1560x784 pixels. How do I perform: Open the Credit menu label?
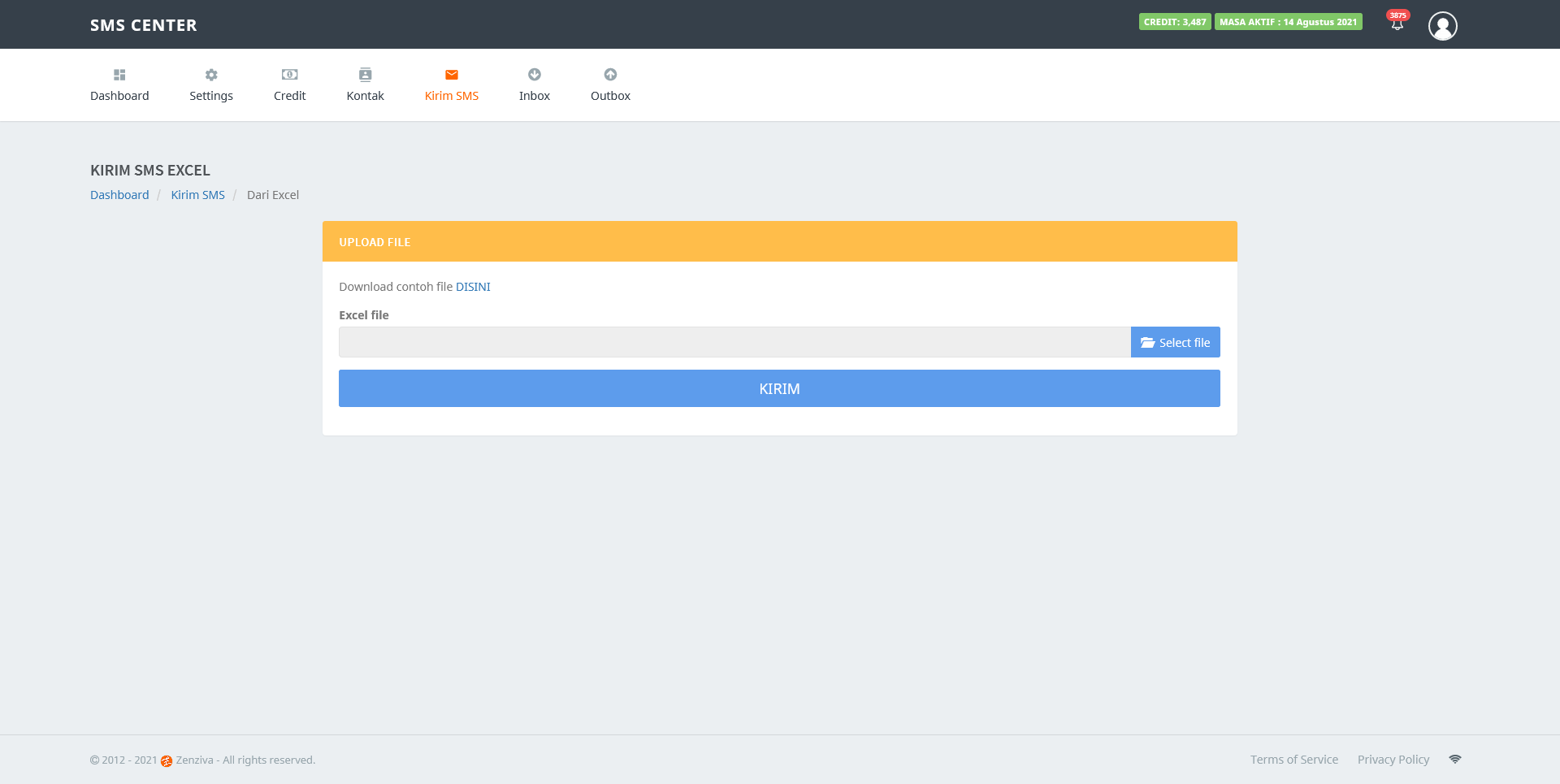coord(289,96)
